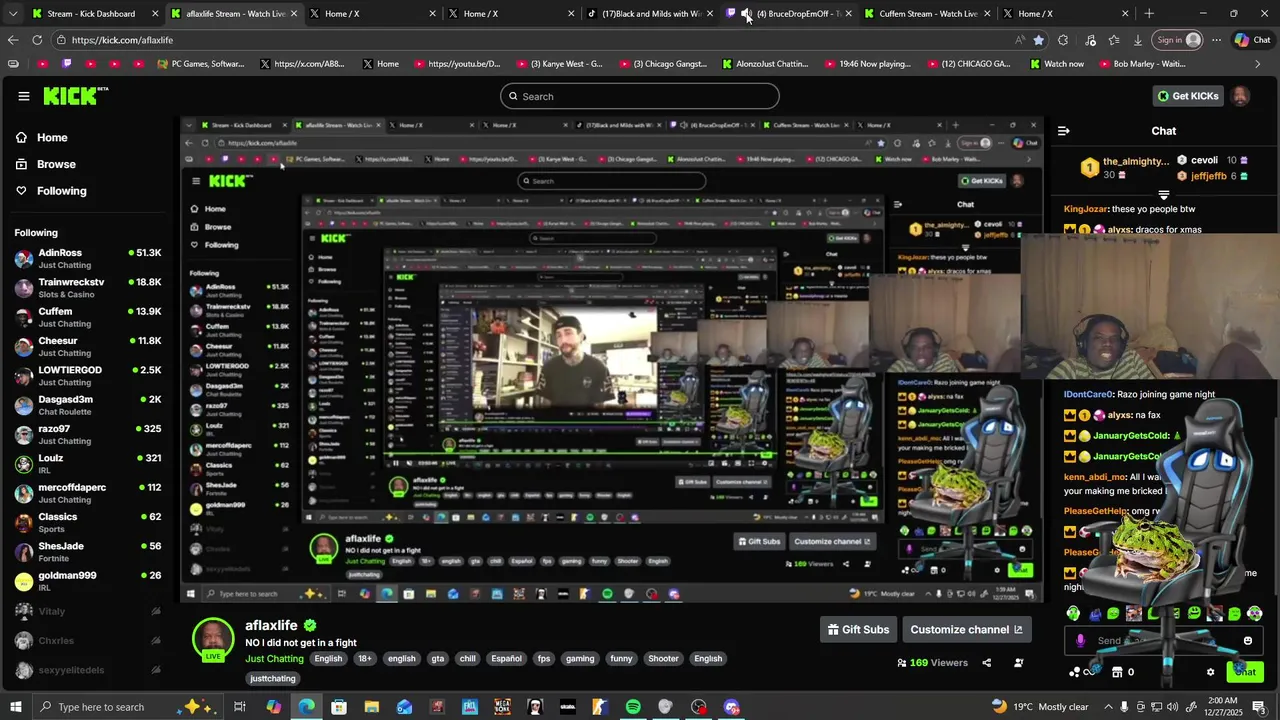The width and height of the screenshot is (1280, 720).
Task: Reload the page
Action: coord(37,40)
